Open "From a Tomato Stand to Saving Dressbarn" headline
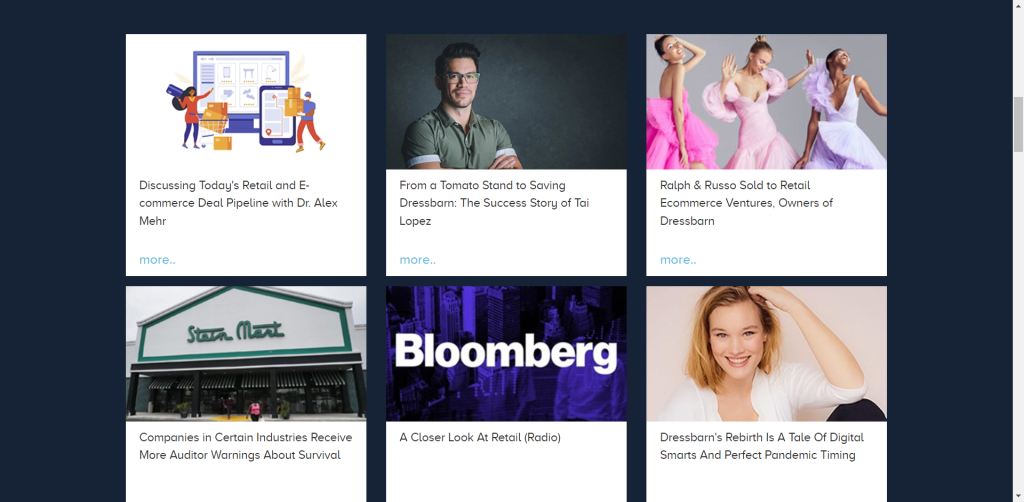This screenshot has width=1024, height=502. coord(495,203)
